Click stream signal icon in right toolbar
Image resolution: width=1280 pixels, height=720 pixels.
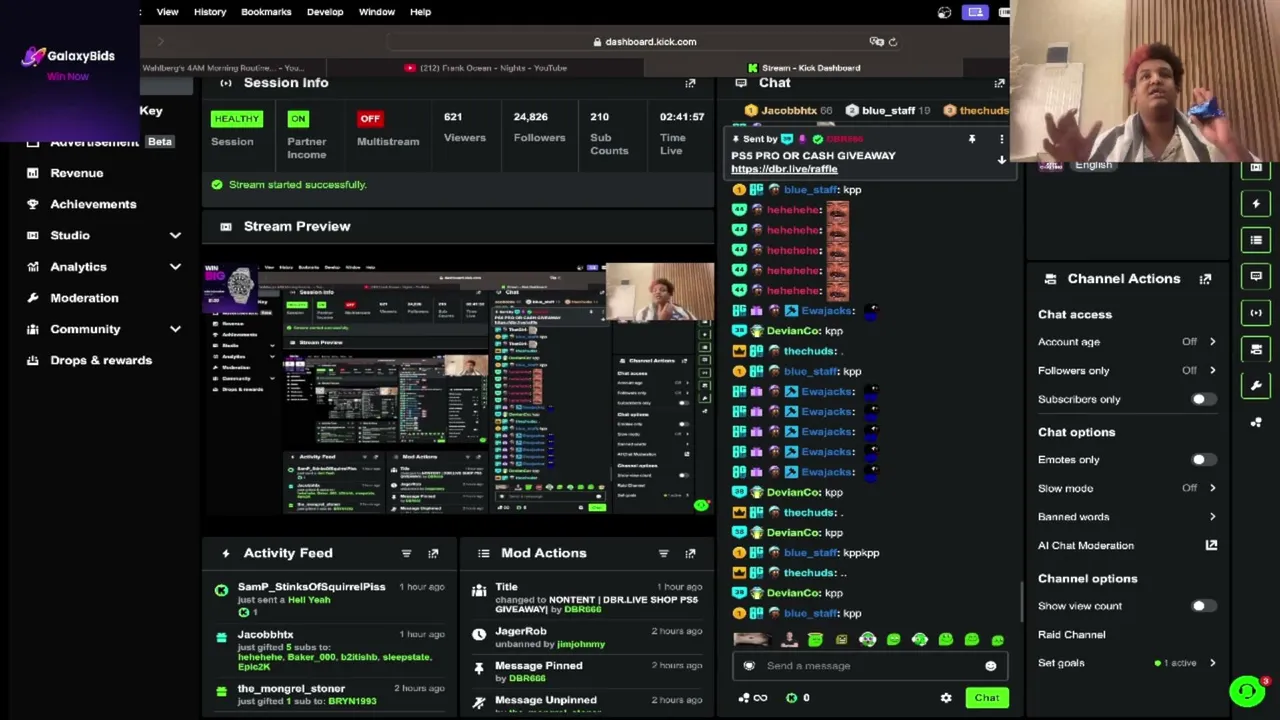1256,313
